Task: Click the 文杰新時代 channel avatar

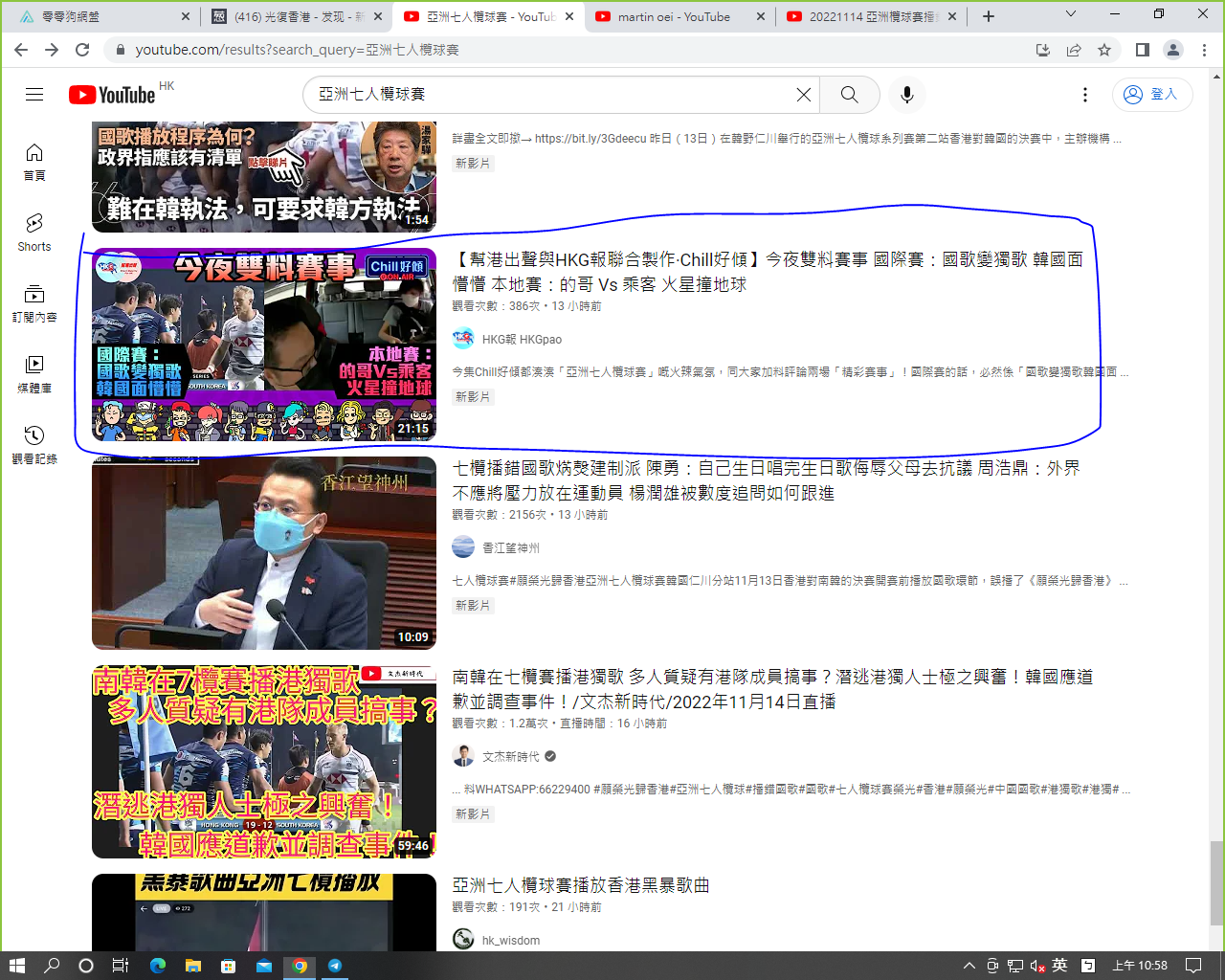Action: tap(463, 756)
